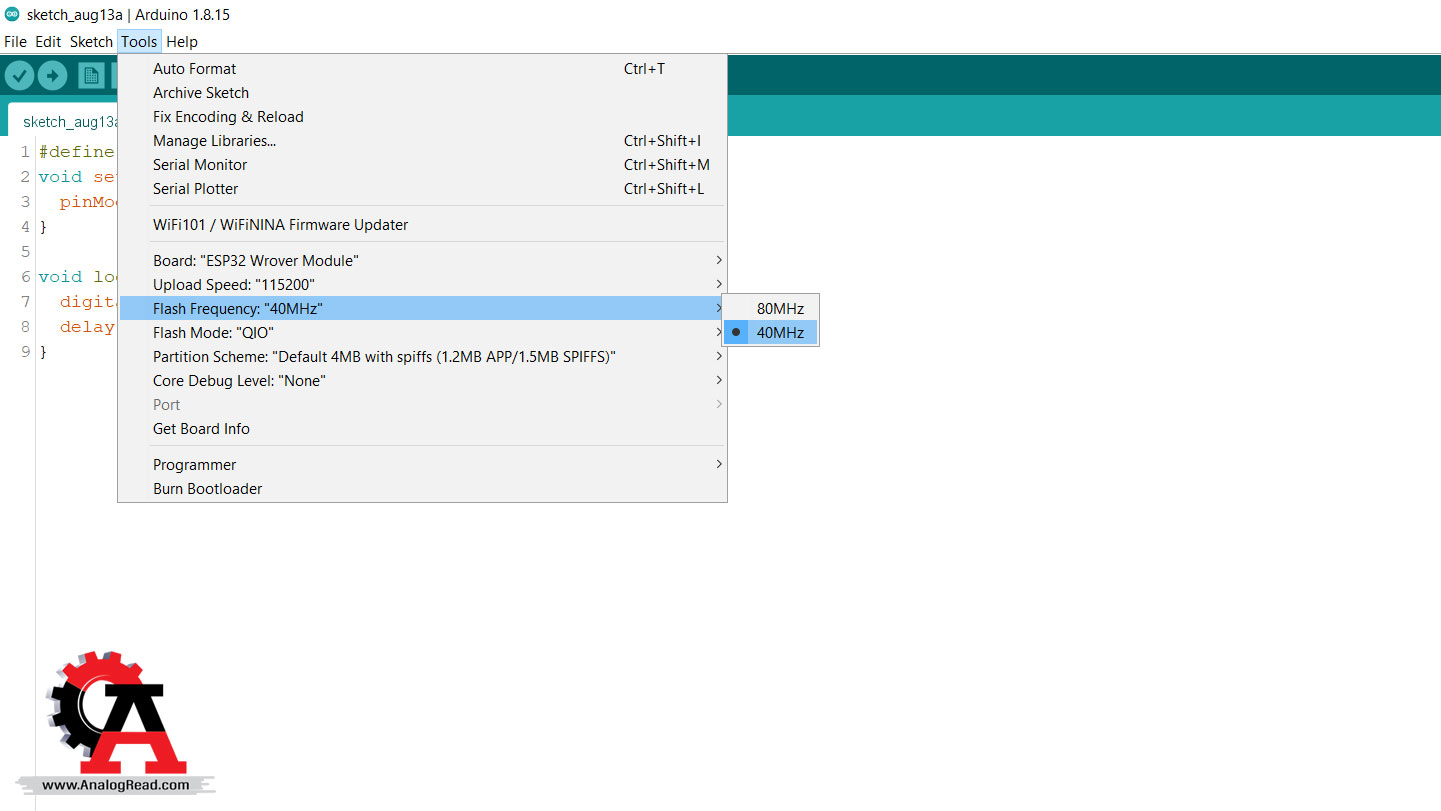Switch to the sketch_aug13a tab

tap(64, 121)
